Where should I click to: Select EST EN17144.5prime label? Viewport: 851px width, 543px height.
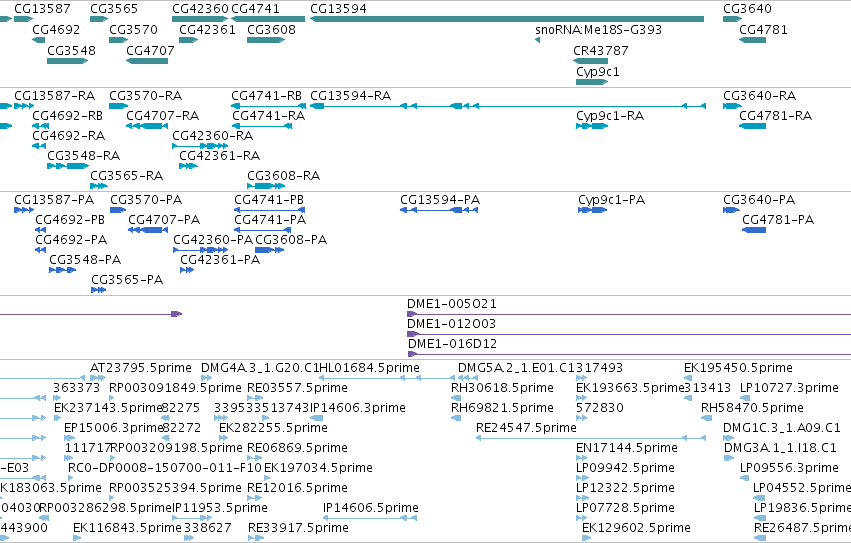[627, 447]
